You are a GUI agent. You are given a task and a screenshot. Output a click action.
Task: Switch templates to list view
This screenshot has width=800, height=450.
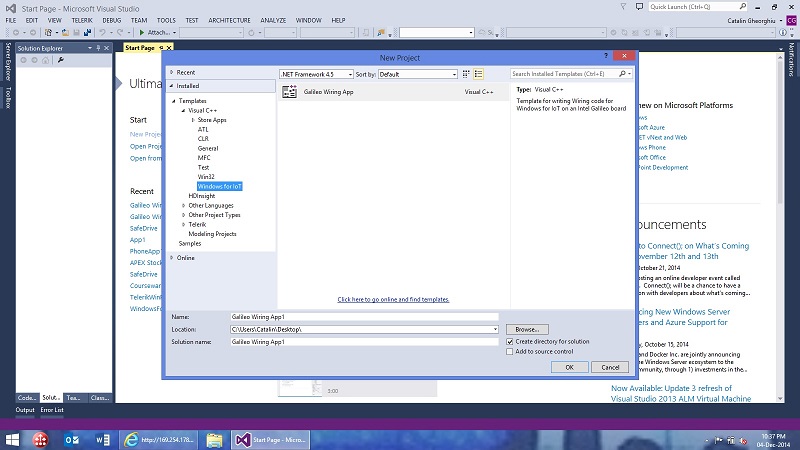478,74
